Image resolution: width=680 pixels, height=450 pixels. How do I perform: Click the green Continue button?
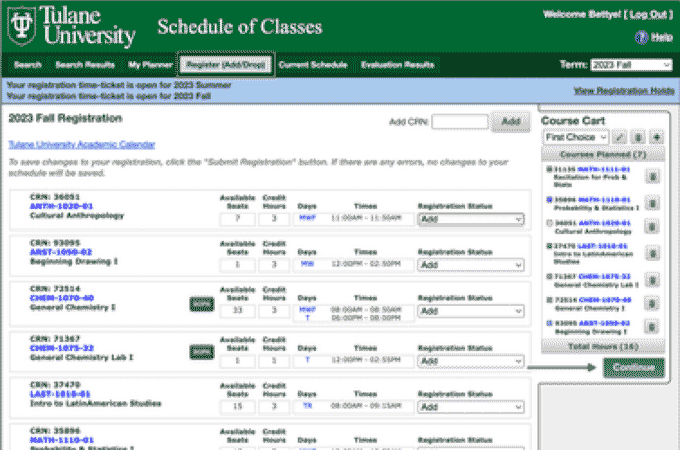click(x=634, y=368)
